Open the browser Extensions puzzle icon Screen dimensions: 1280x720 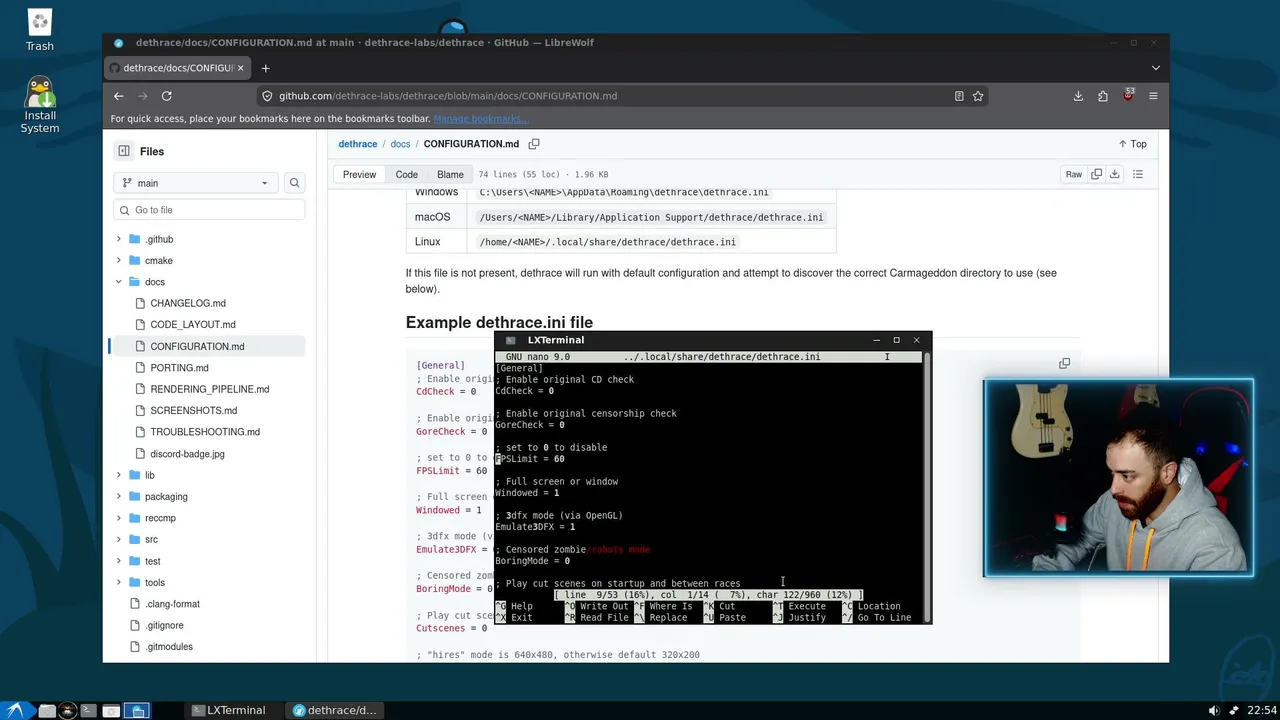(x=1103, y=96)
